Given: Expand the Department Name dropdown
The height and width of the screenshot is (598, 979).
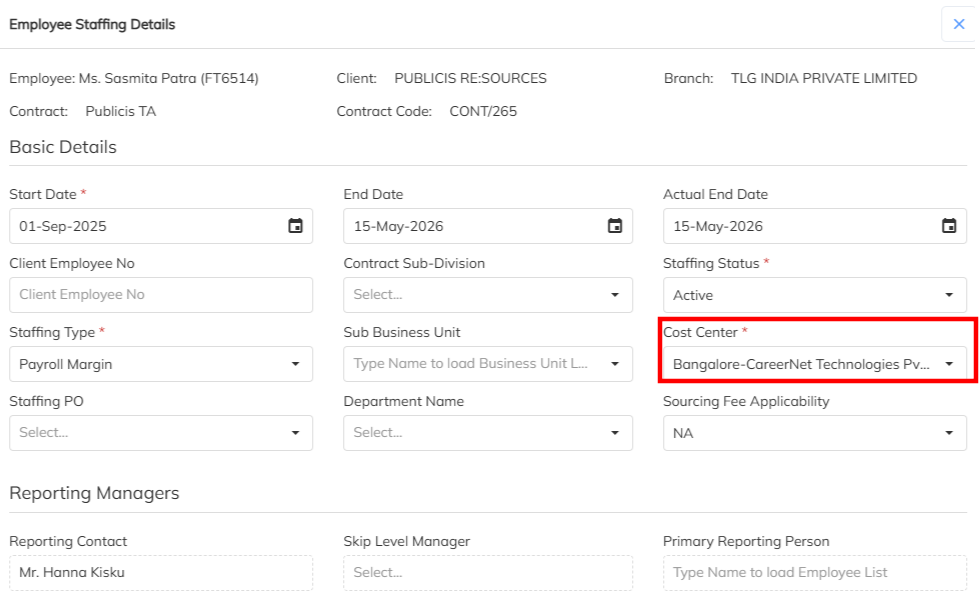Looking at the screenshot, I should 615,433.
